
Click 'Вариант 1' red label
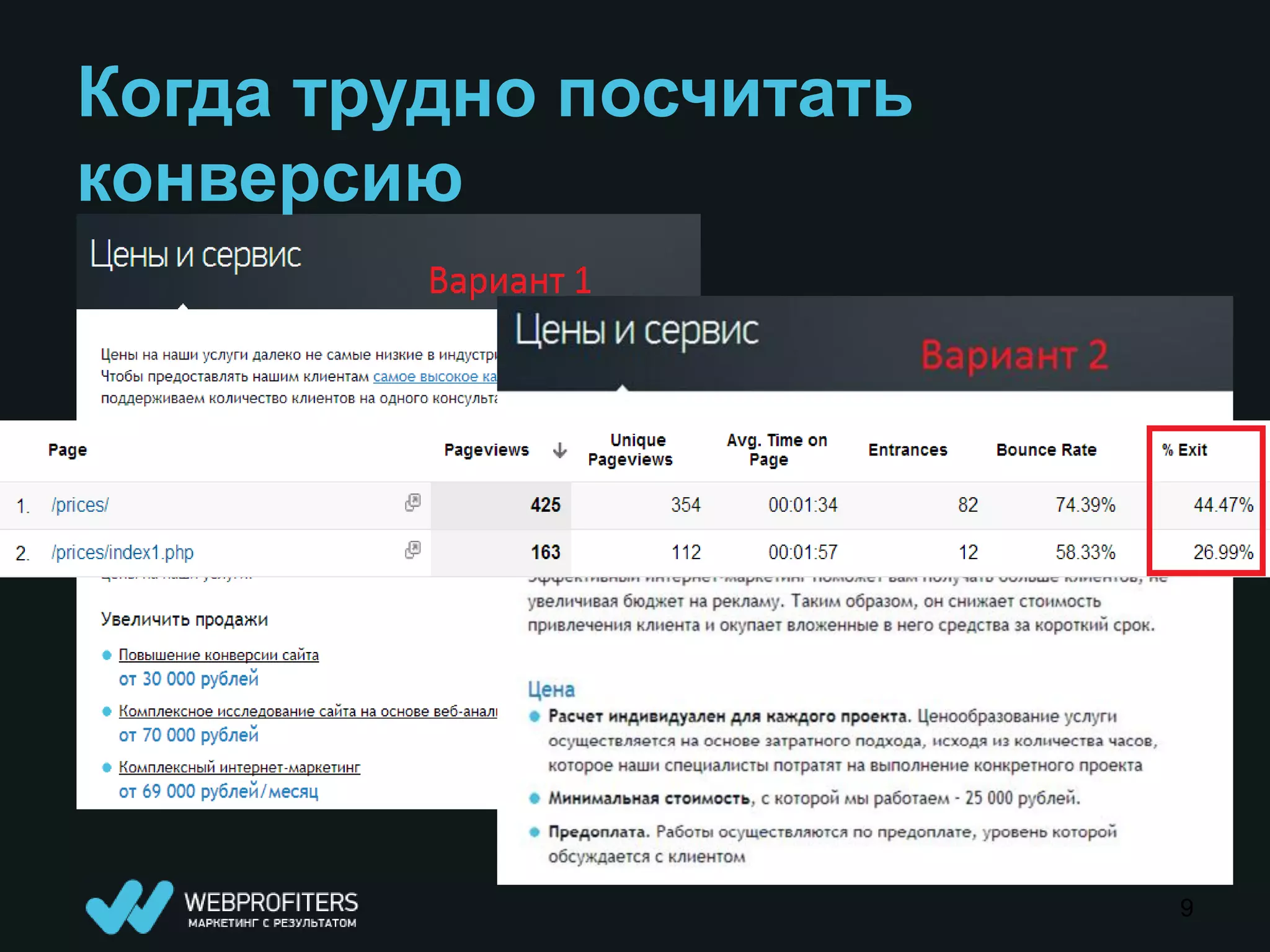(510, 280)
